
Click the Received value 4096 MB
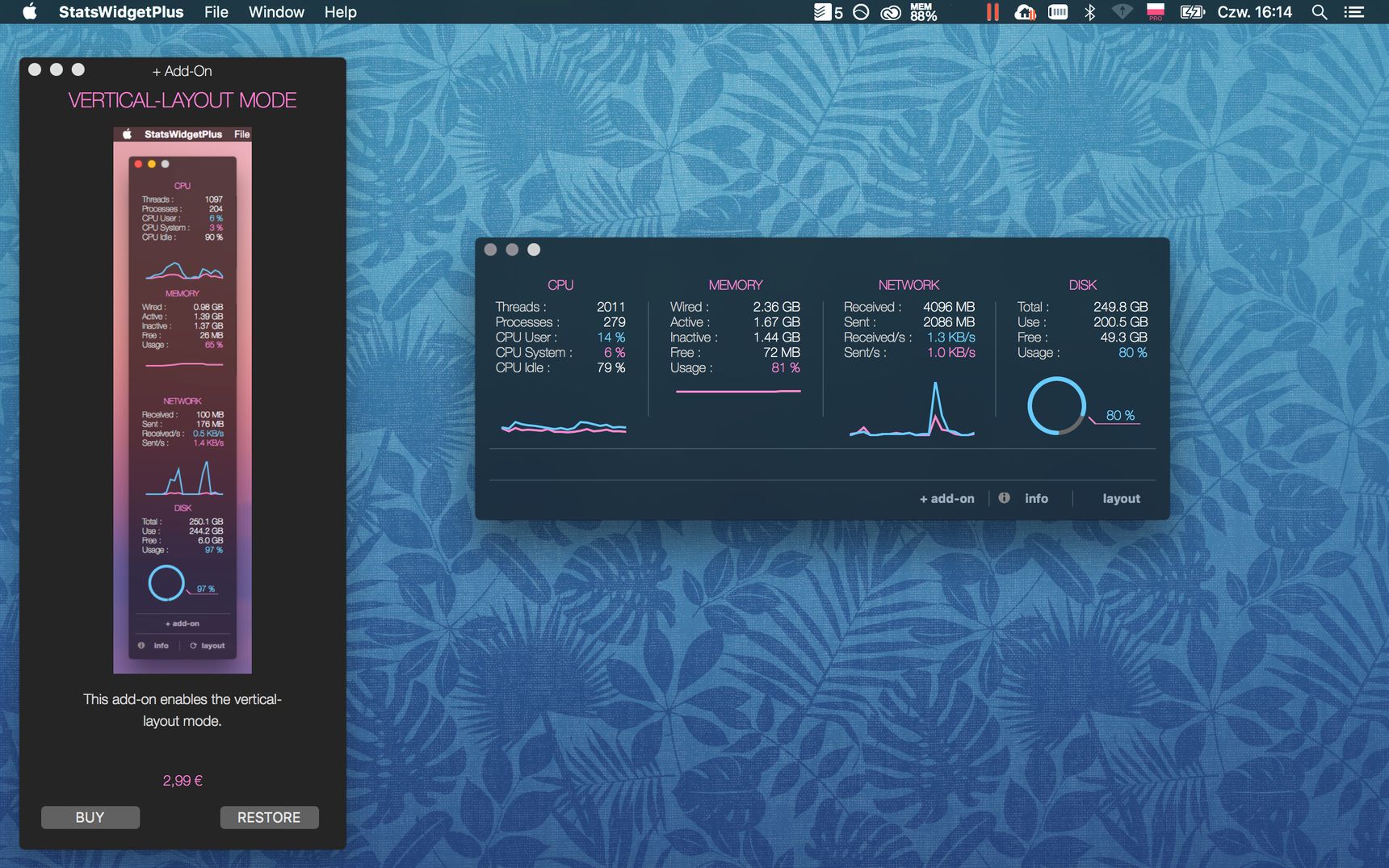pyautogui.click(x=949, y=307)
